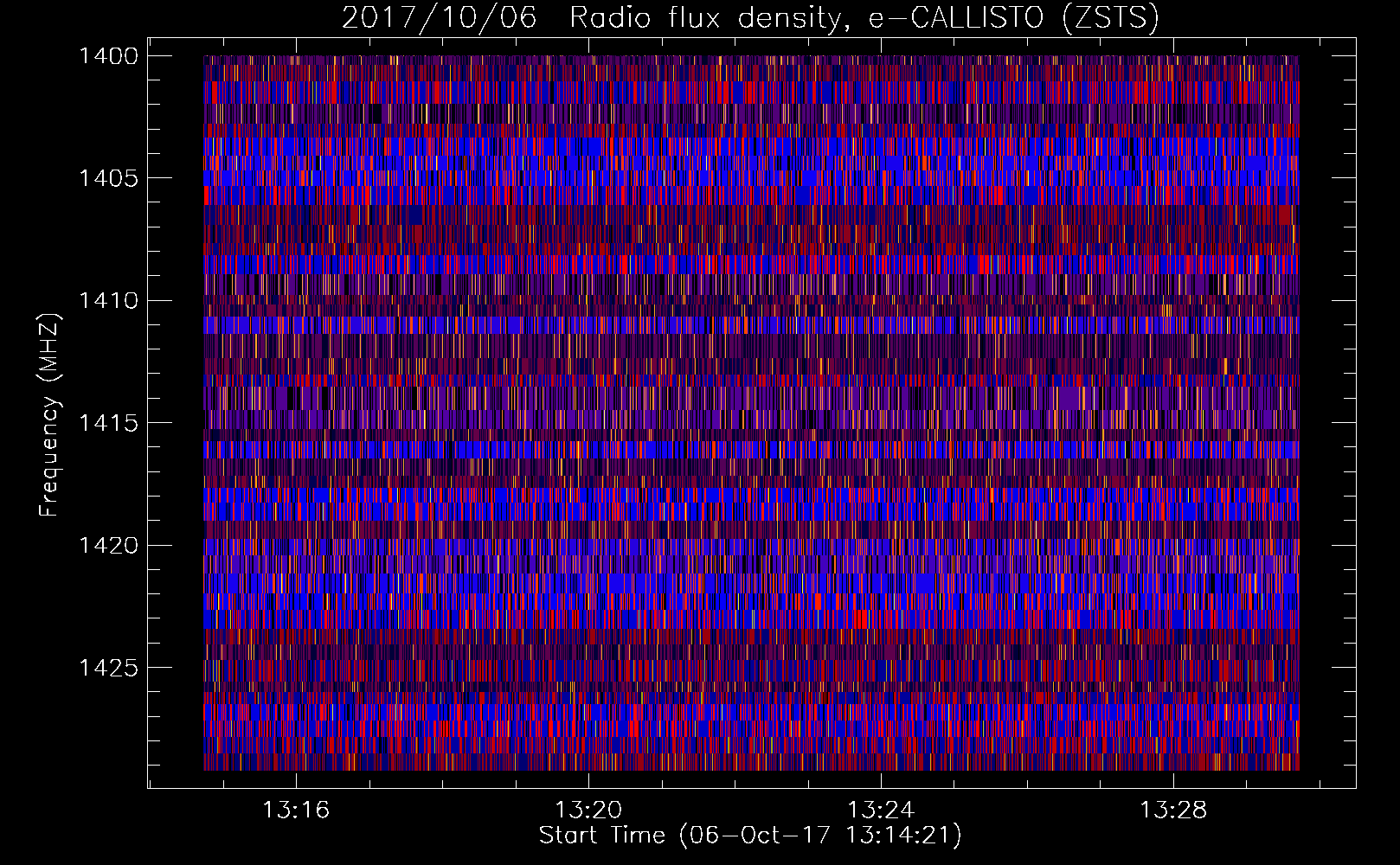Select the 1405 frequency tick label

pos(108,178)
